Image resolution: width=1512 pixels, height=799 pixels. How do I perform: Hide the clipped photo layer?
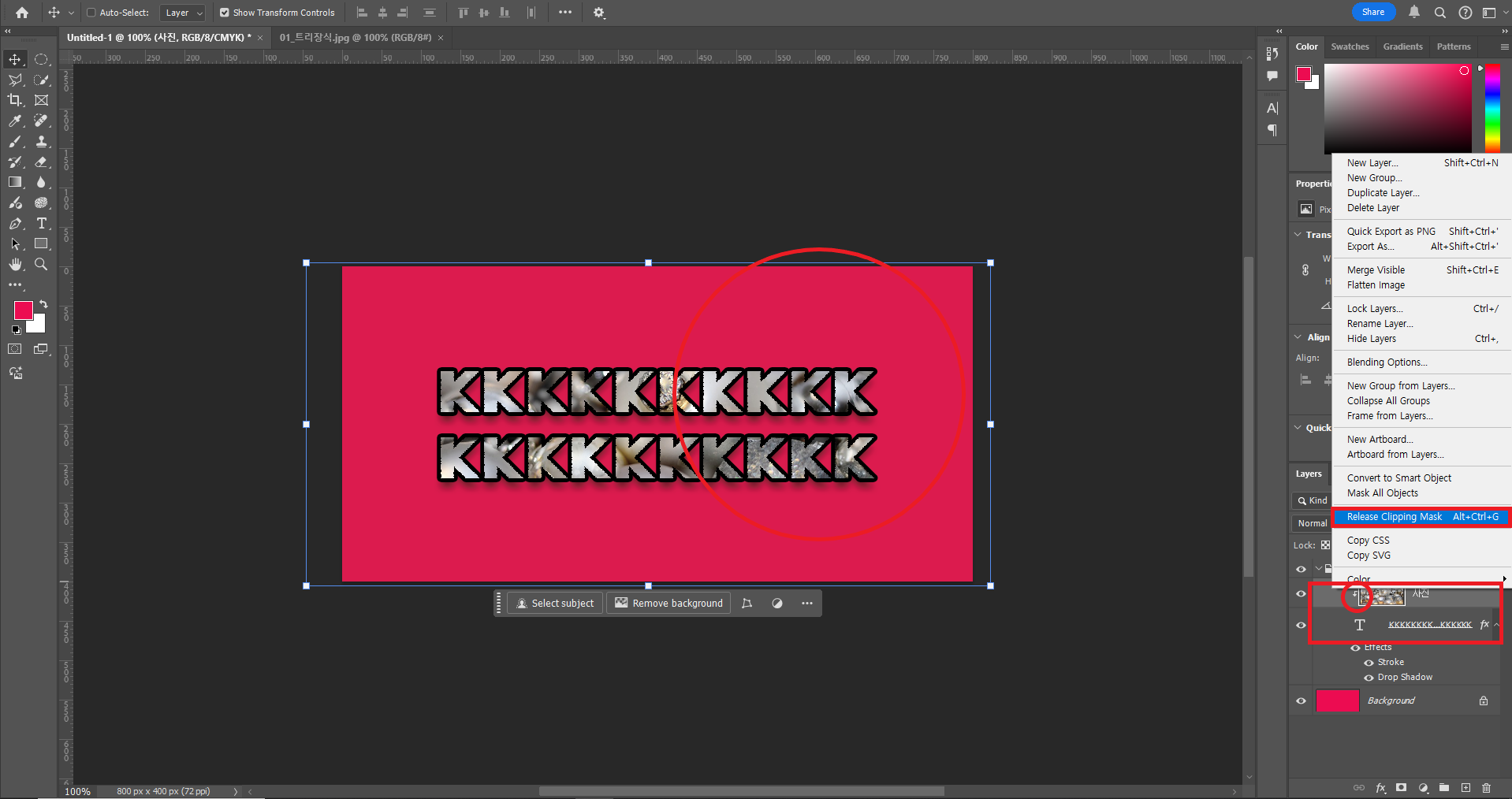pyautogui.click(x=1301, y=593)
